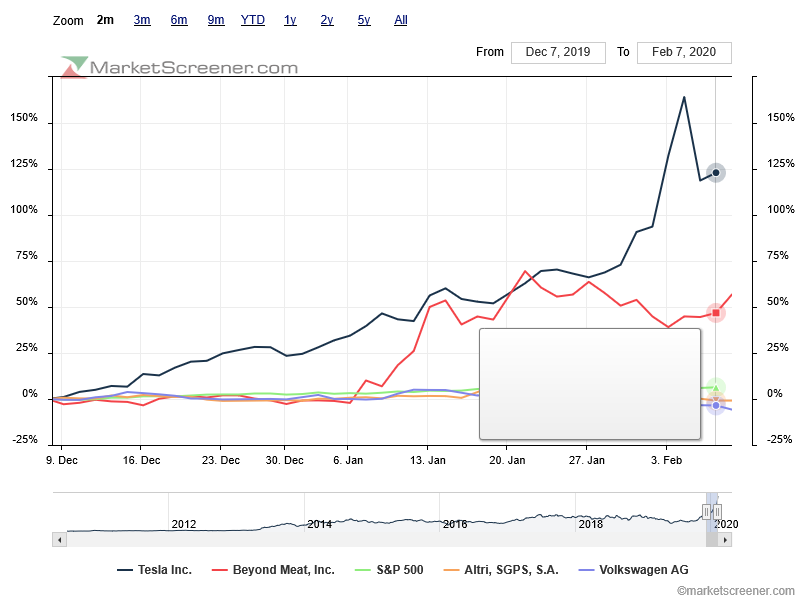This screenshot has width=805, height=600.
Task: Show All time range
Action: coord(401,20)
